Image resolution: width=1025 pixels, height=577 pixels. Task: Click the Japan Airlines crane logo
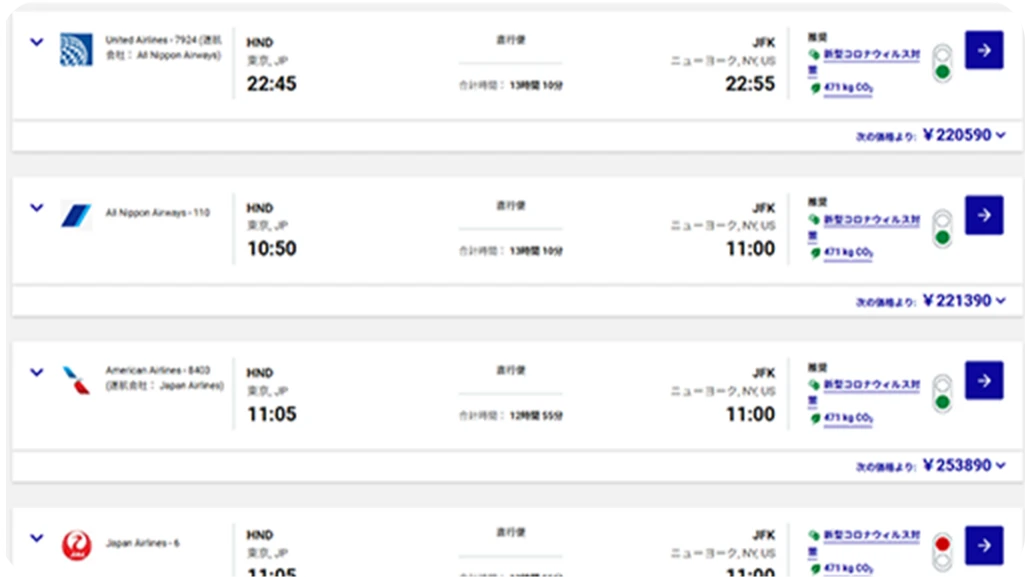point(76,545)
